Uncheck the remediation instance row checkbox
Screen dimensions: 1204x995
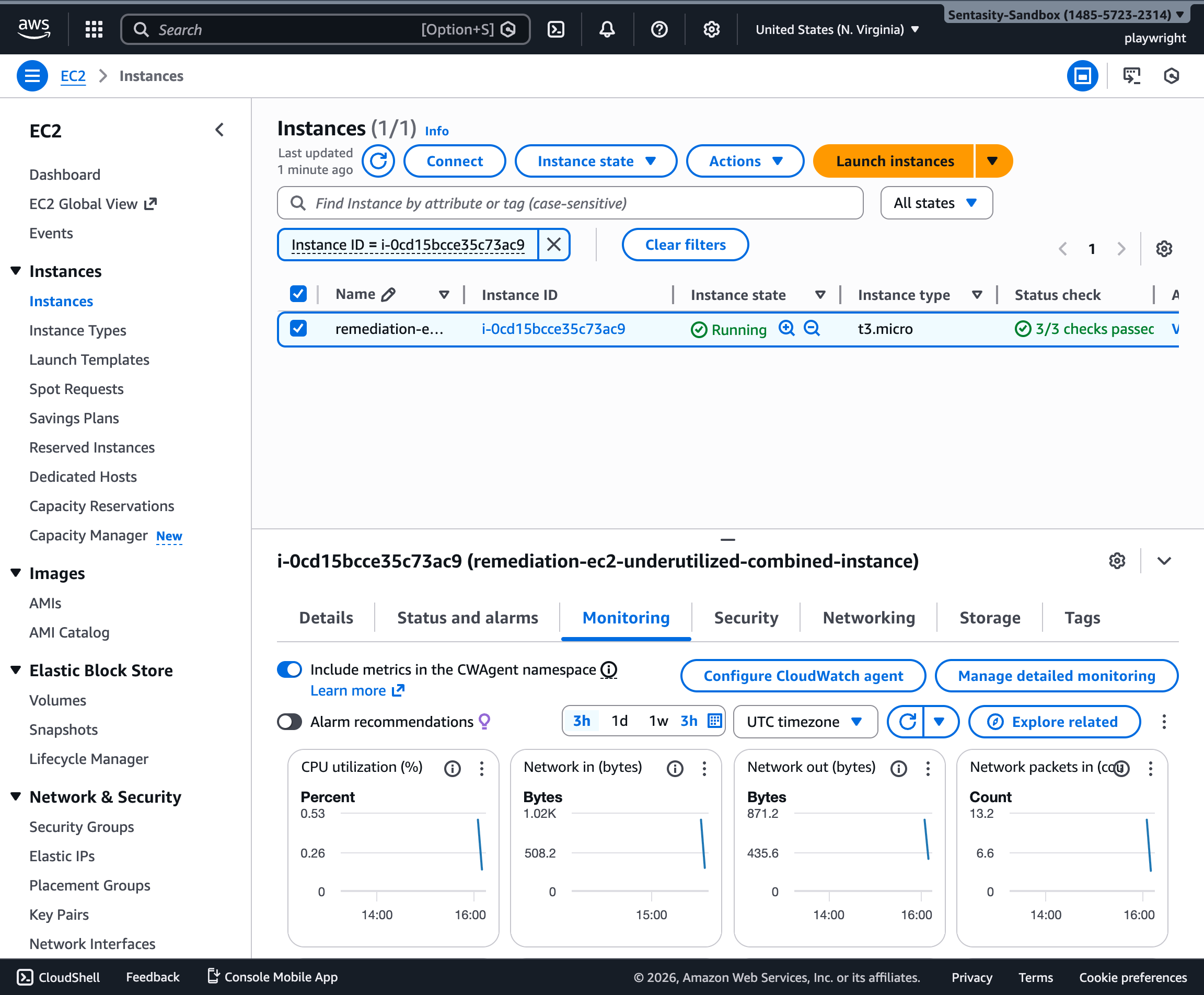tap(298, 329)
